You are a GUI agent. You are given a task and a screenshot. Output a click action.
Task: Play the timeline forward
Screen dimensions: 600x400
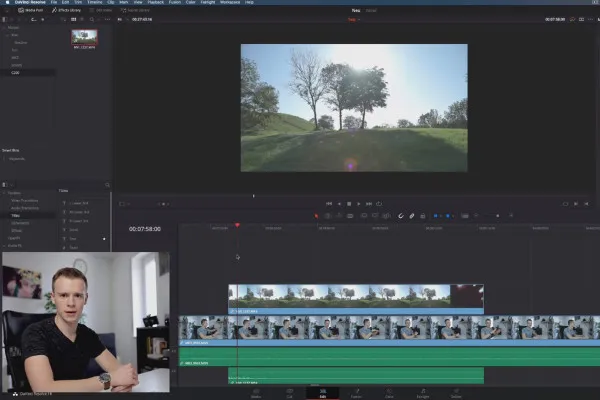tap(359, 204)
